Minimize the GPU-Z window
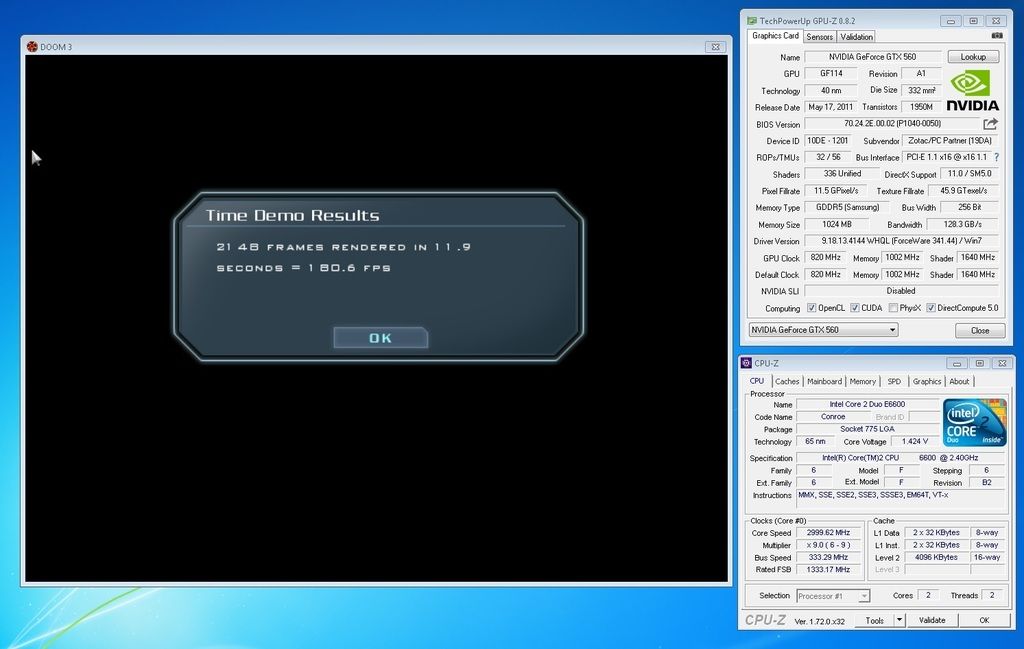 (x=951, y=21)
